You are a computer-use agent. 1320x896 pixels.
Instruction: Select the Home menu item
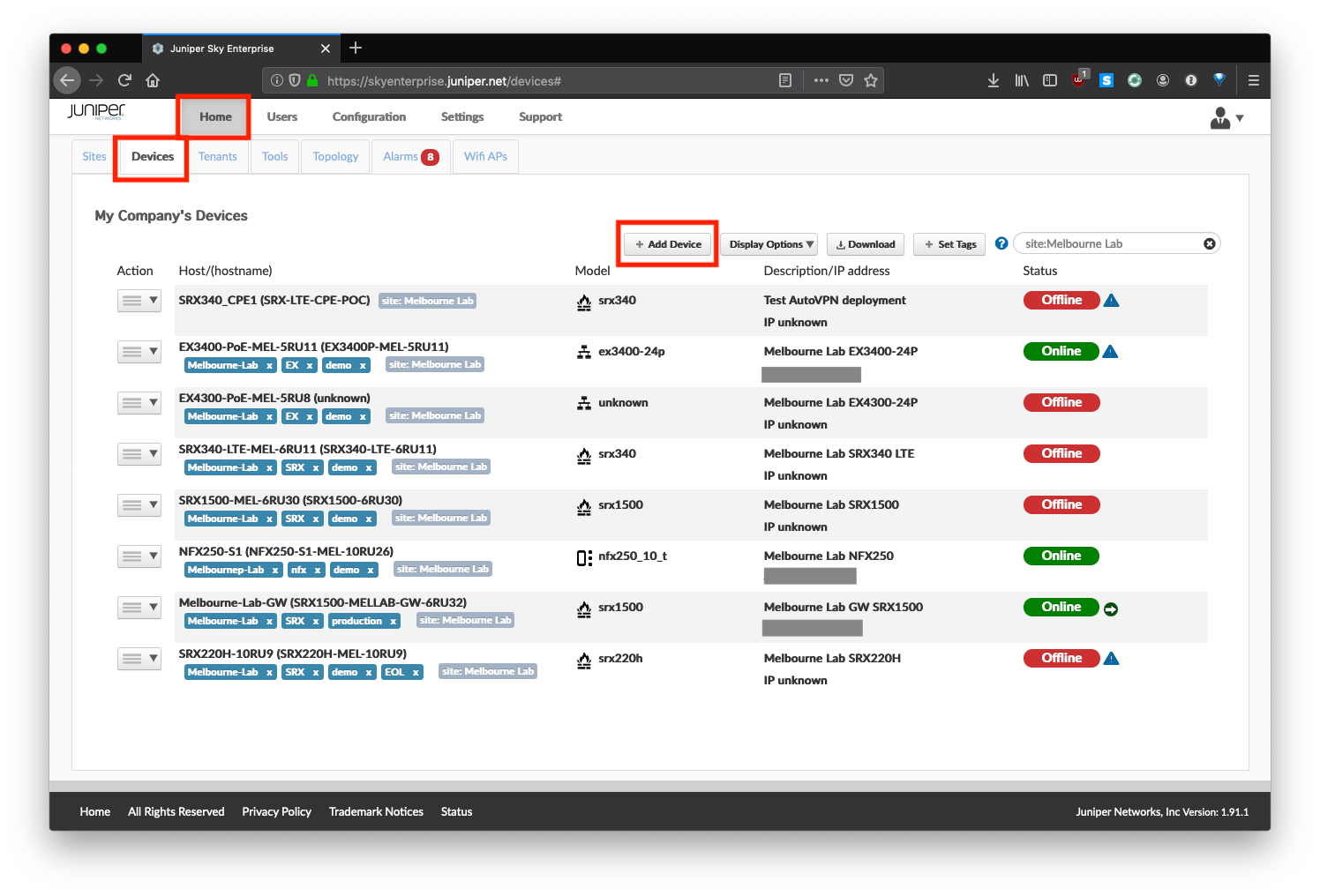[215, 116]
